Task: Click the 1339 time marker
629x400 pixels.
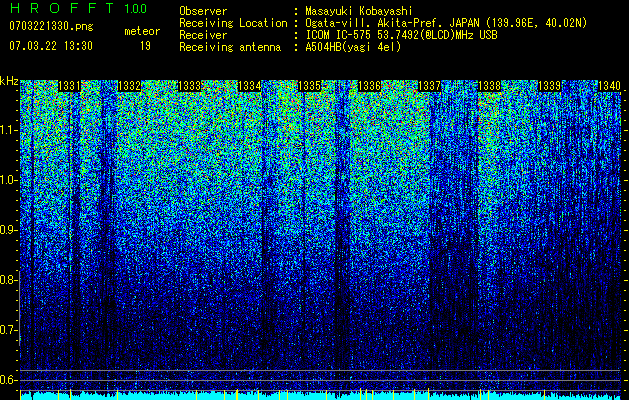Action: coord(549,86)
